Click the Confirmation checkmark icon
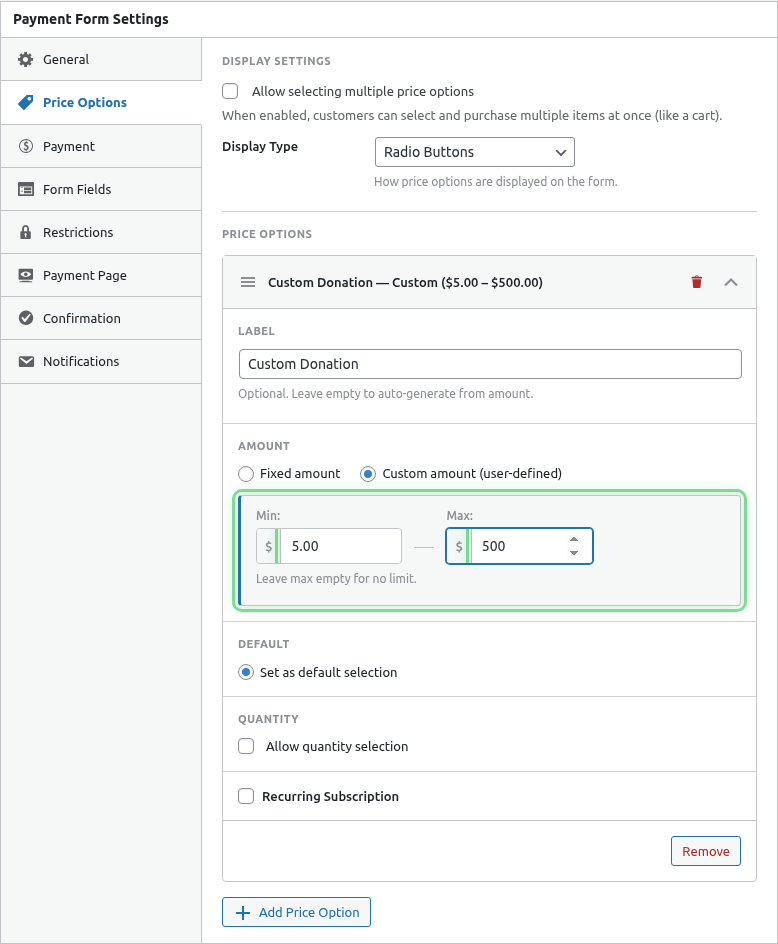 24,318
